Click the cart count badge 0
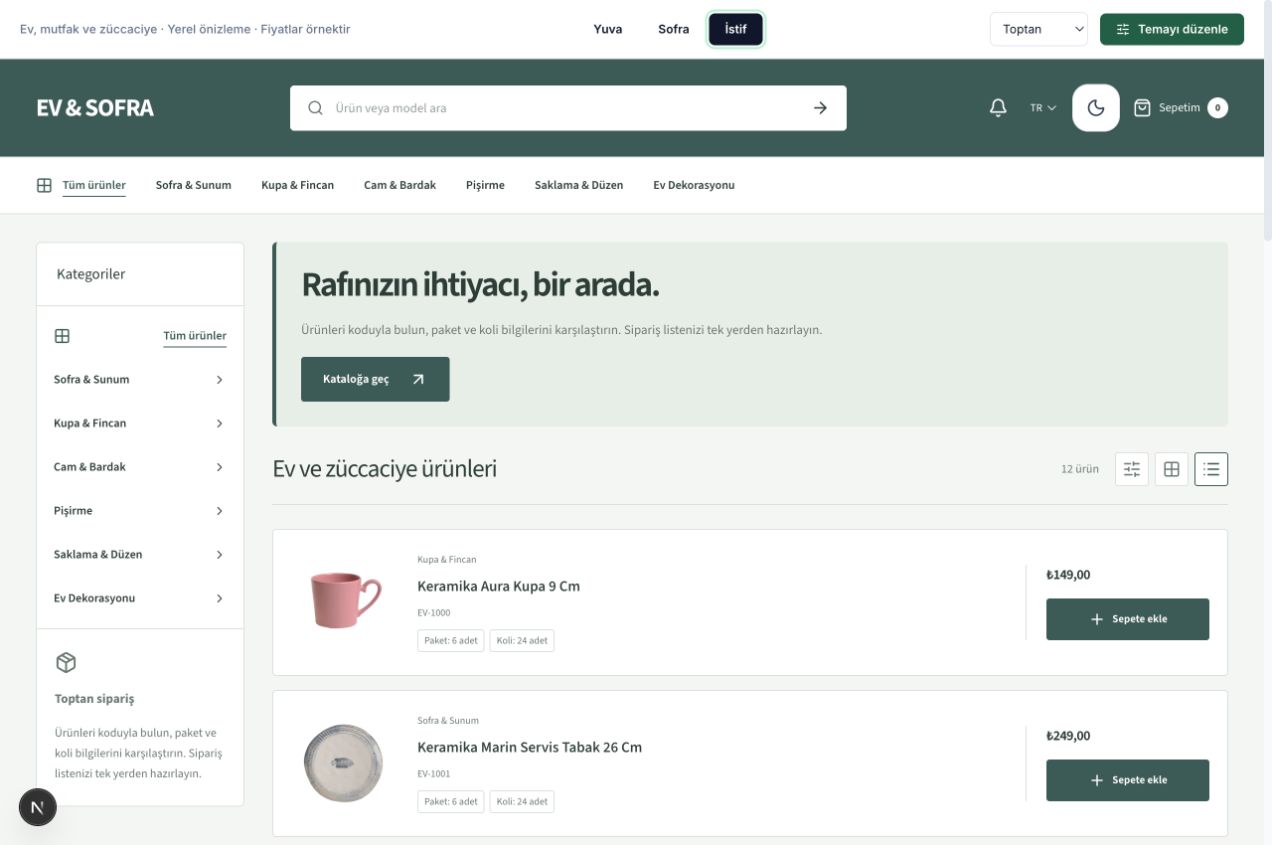1272x845 pixels. click(1217, 108)
